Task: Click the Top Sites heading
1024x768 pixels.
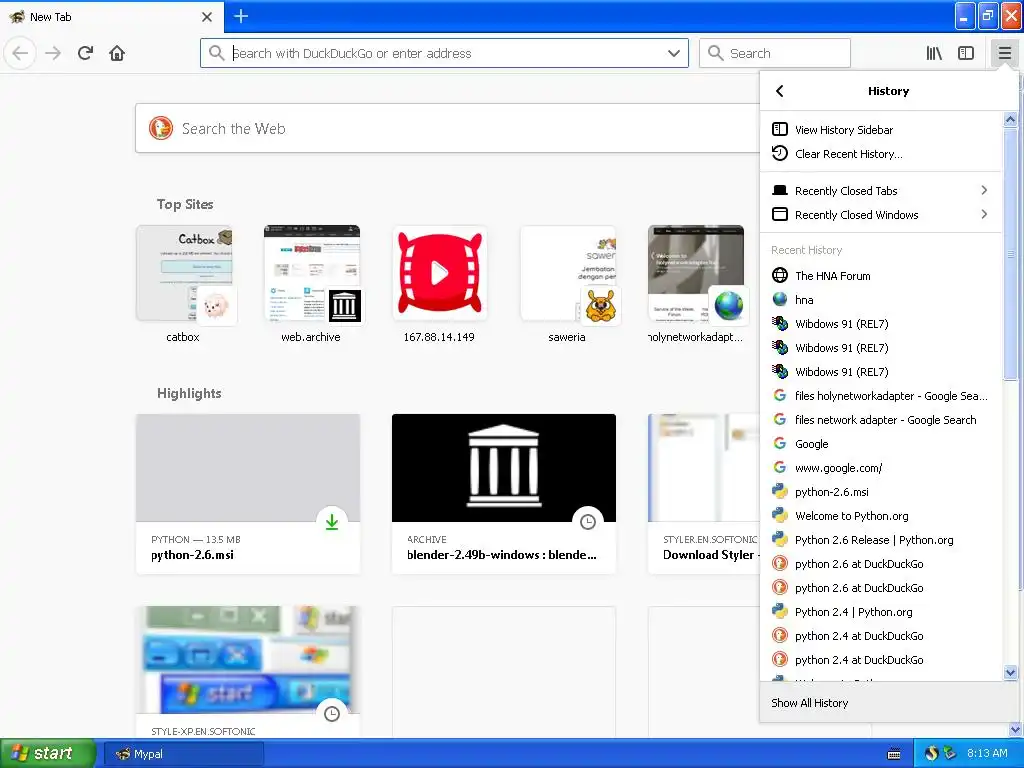Action: (x=185, y=204)
